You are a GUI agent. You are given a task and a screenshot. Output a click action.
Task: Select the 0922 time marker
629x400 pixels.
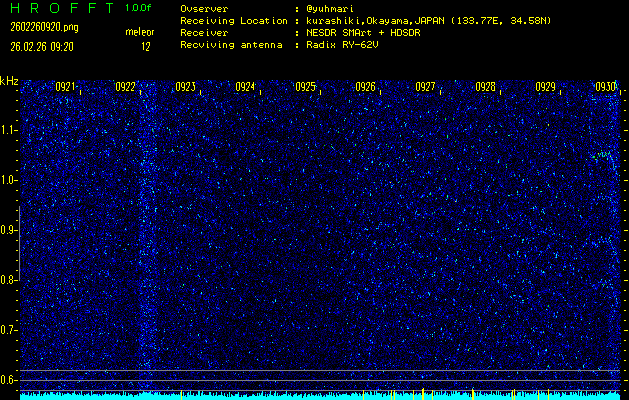pos(126,87)
